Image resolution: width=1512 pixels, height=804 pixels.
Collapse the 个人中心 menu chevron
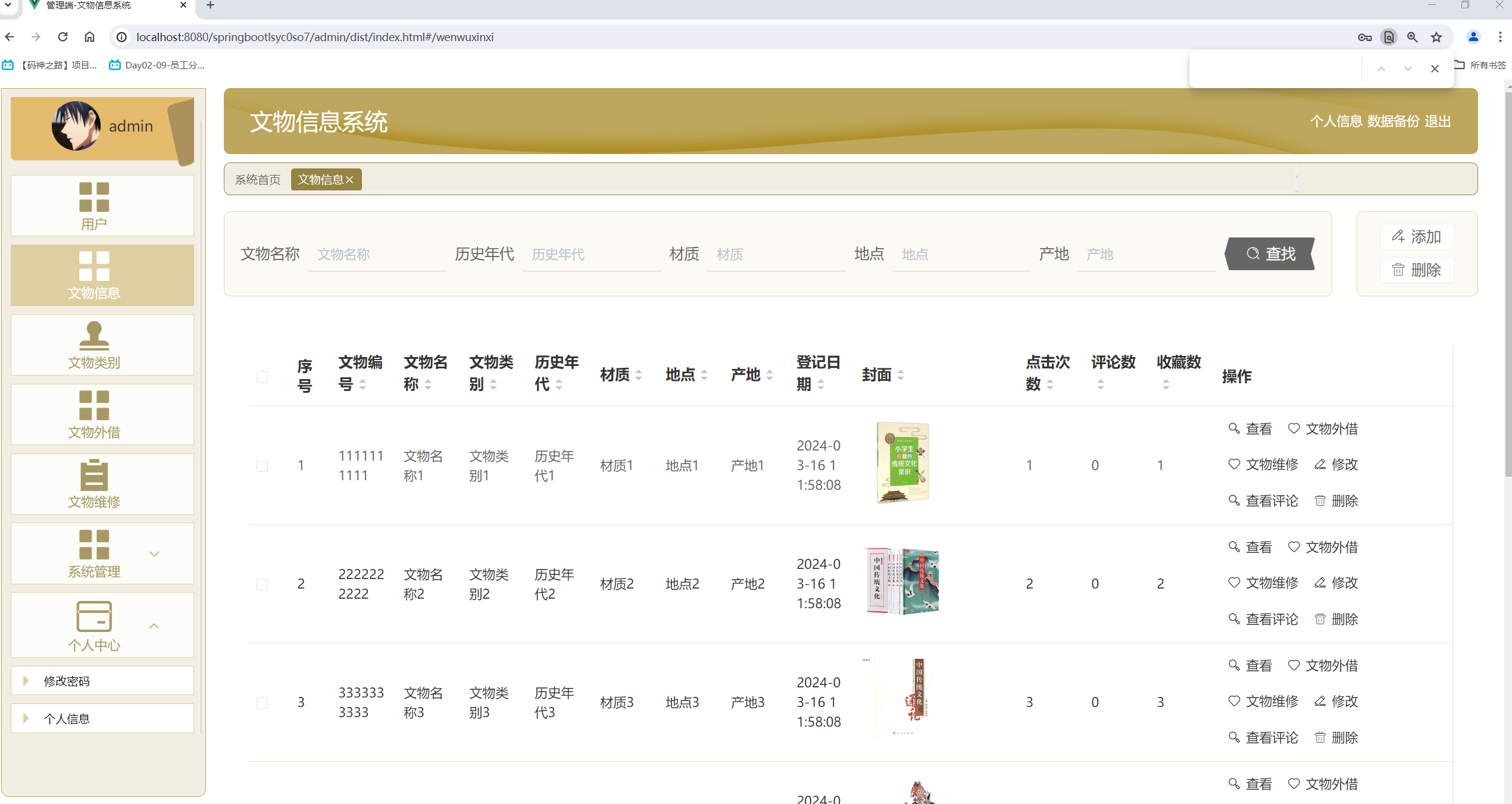click(154, 626)
